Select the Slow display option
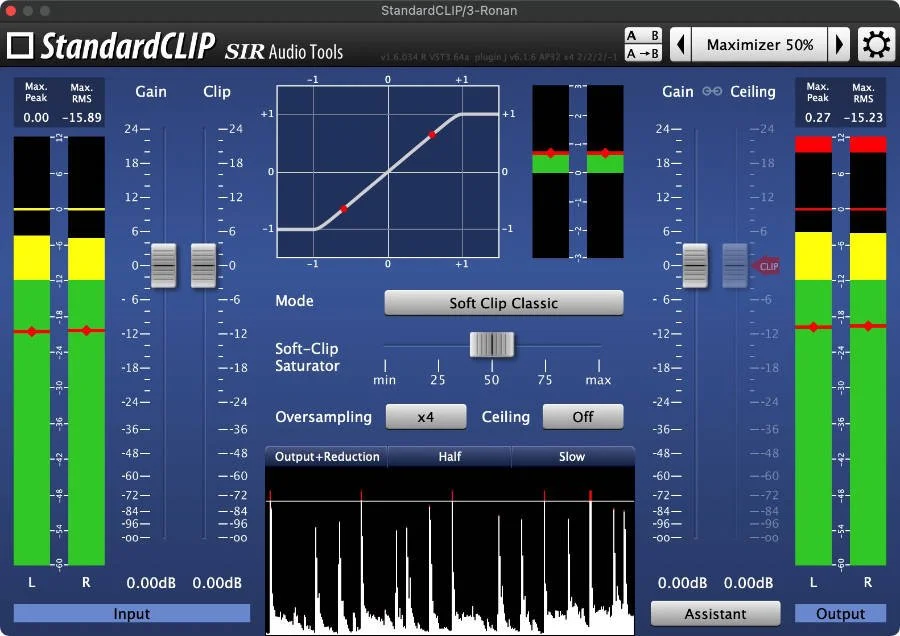 (572, 457)
